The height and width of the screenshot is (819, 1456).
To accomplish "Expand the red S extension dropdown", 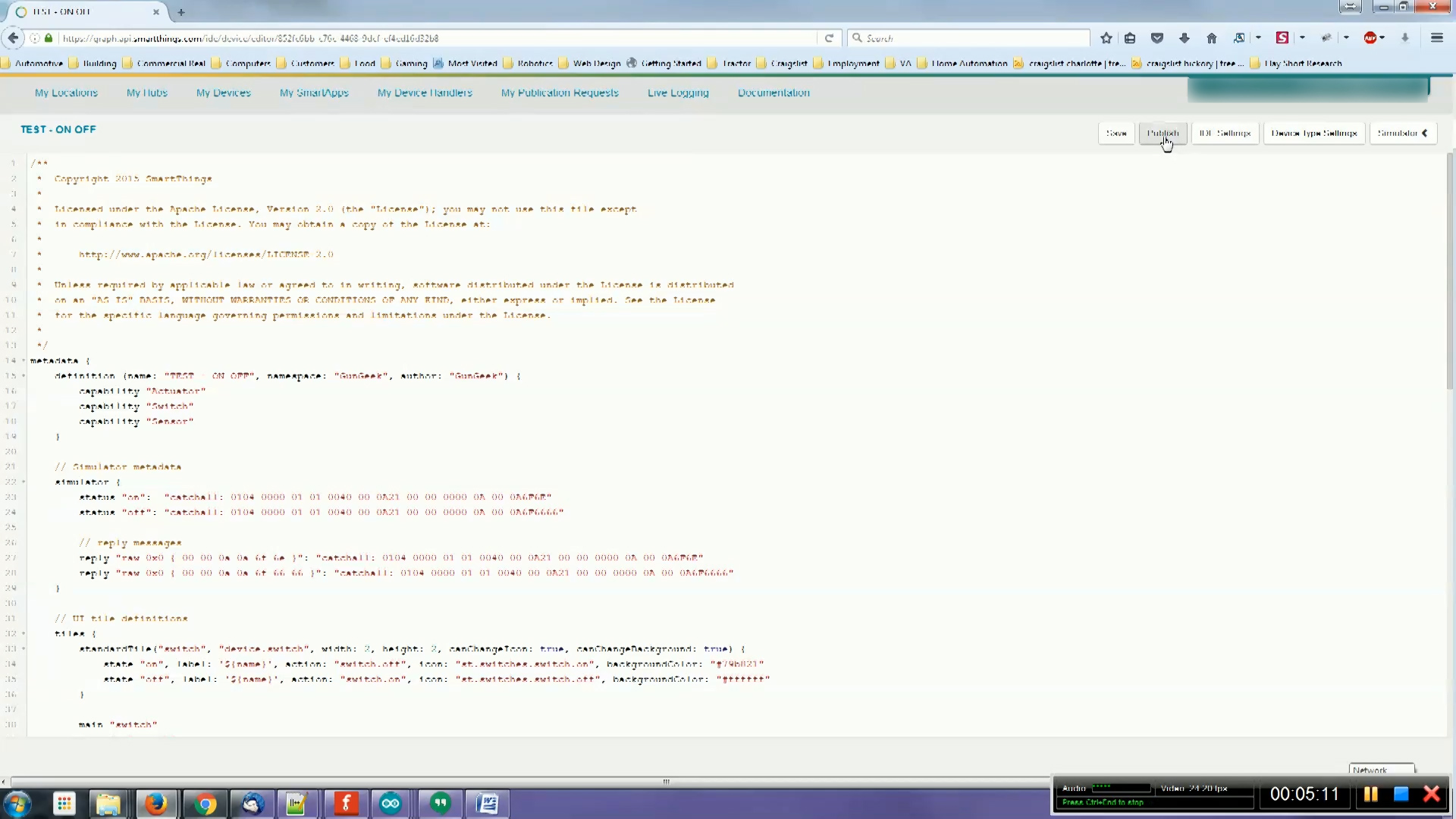I will click(x=1302, y=38).
